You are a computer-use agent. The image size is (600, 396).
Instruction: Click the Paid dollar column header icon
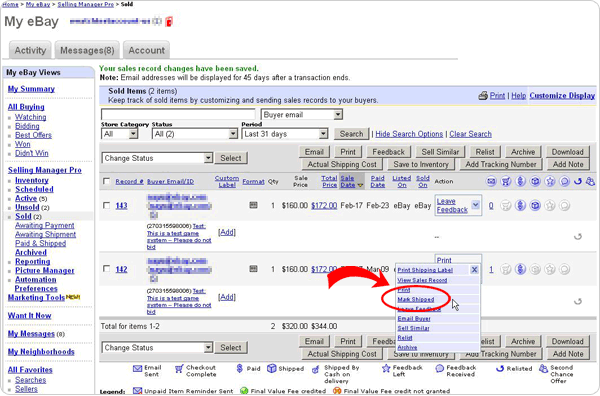(x=520, y=181)
